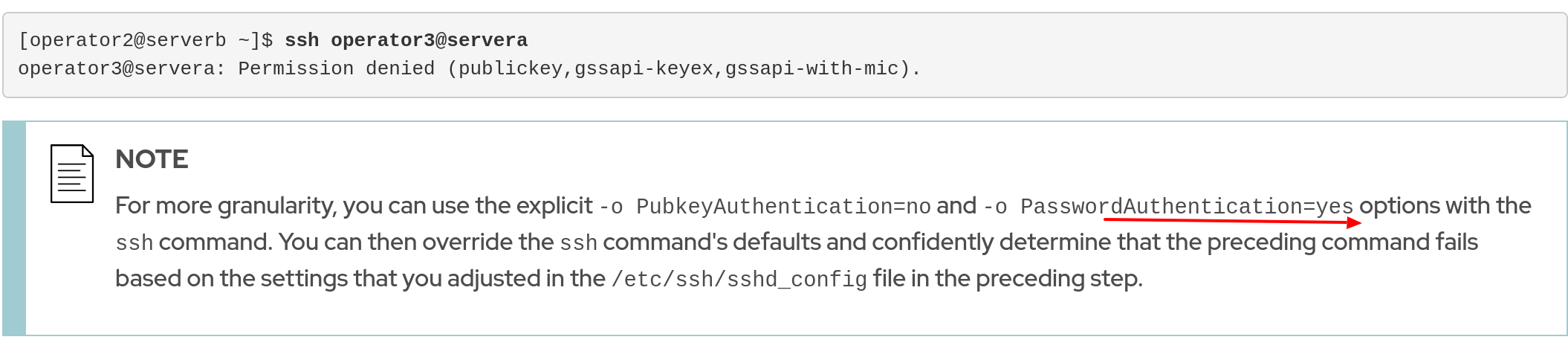The width and height of the screenshot is (1568, 360).
Task: Click the words "options with the"
Action: click(x=1445, y=205)
